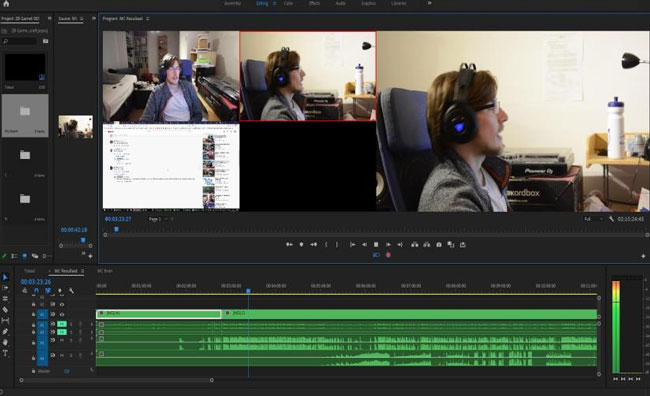Switch to the Editing workspace
This screenshot has height=396, width=650.
click(262, 3)
